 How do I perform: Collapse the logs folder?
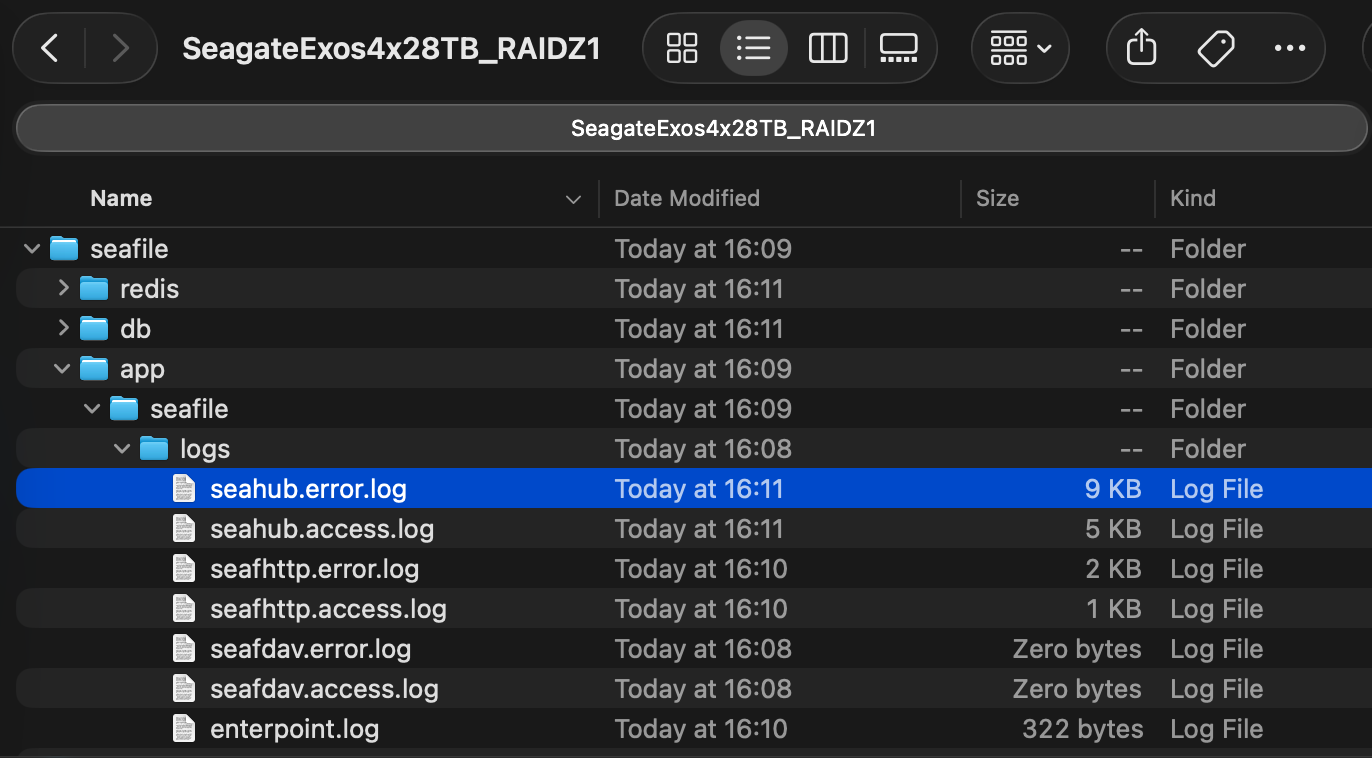122,449
